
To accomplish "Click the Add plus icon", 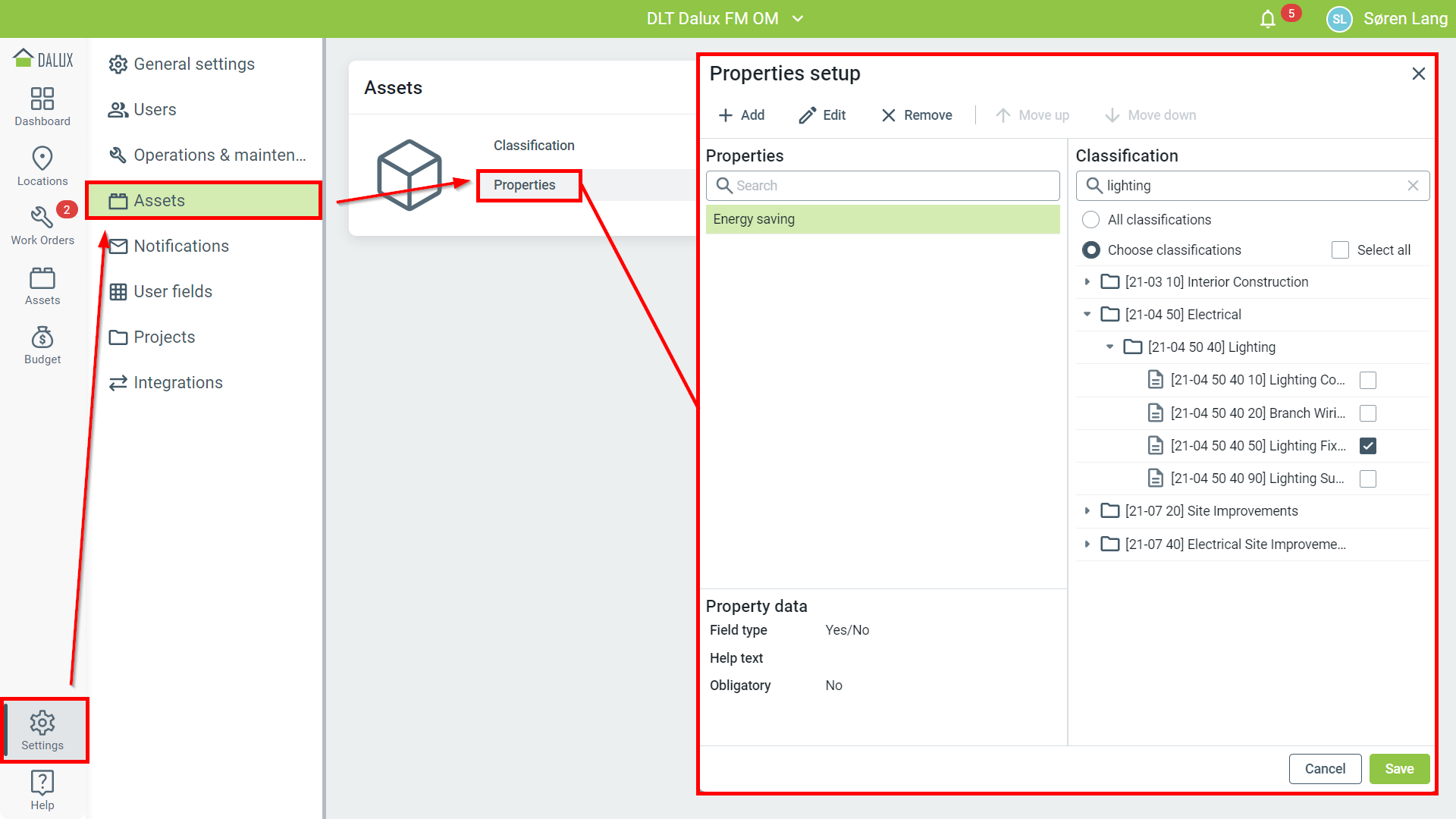I will pyautogui.click(x=726, y=115).
